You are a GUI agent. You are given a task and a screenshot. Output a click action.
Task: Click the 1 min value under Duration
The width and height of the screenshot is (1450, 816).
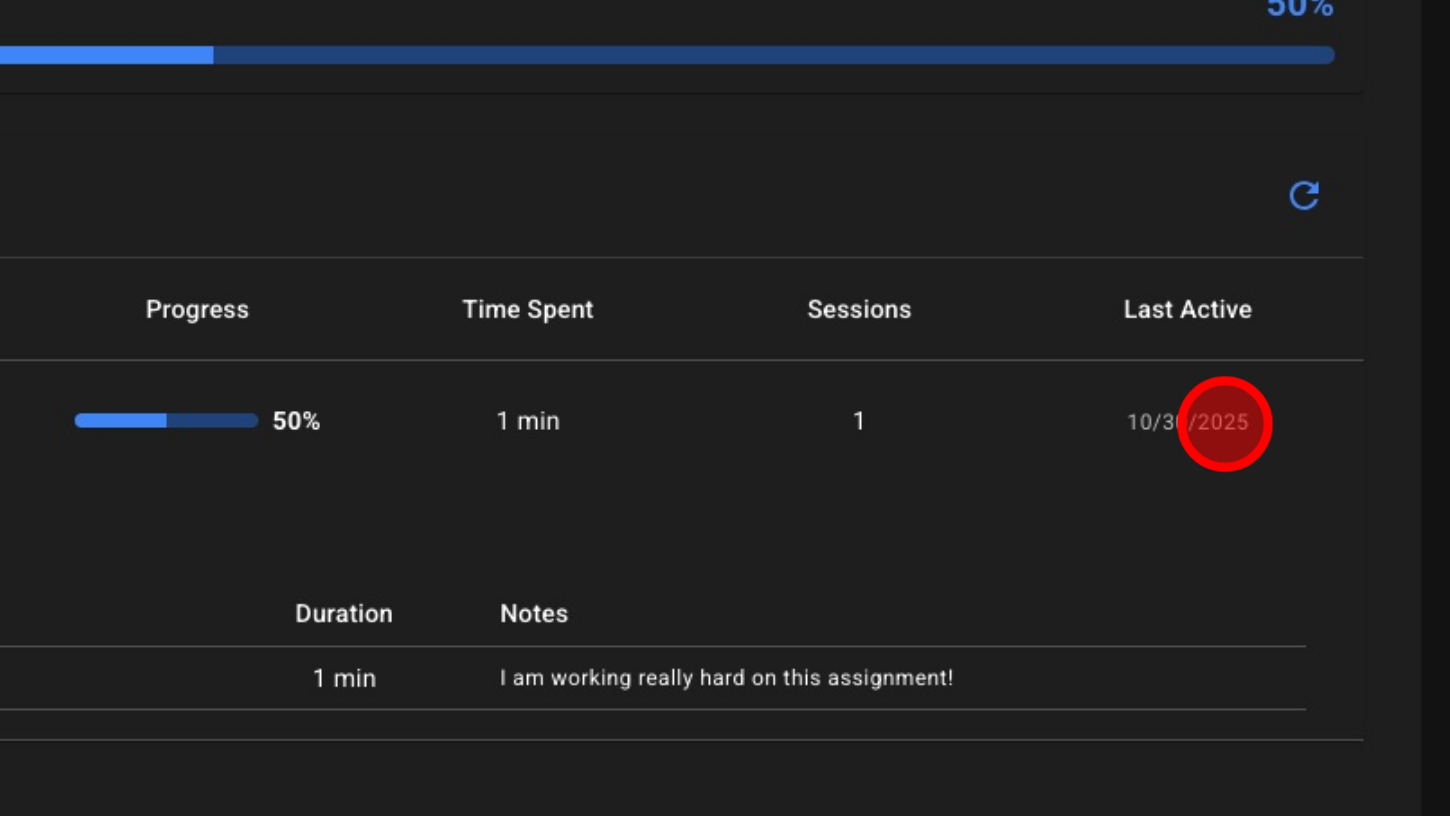pos(344,678)
